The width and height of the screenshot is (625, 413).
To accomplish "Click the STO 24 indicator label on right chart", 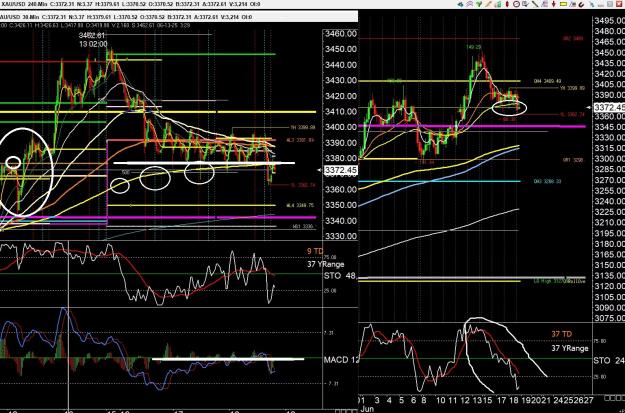I will point(609,360).
